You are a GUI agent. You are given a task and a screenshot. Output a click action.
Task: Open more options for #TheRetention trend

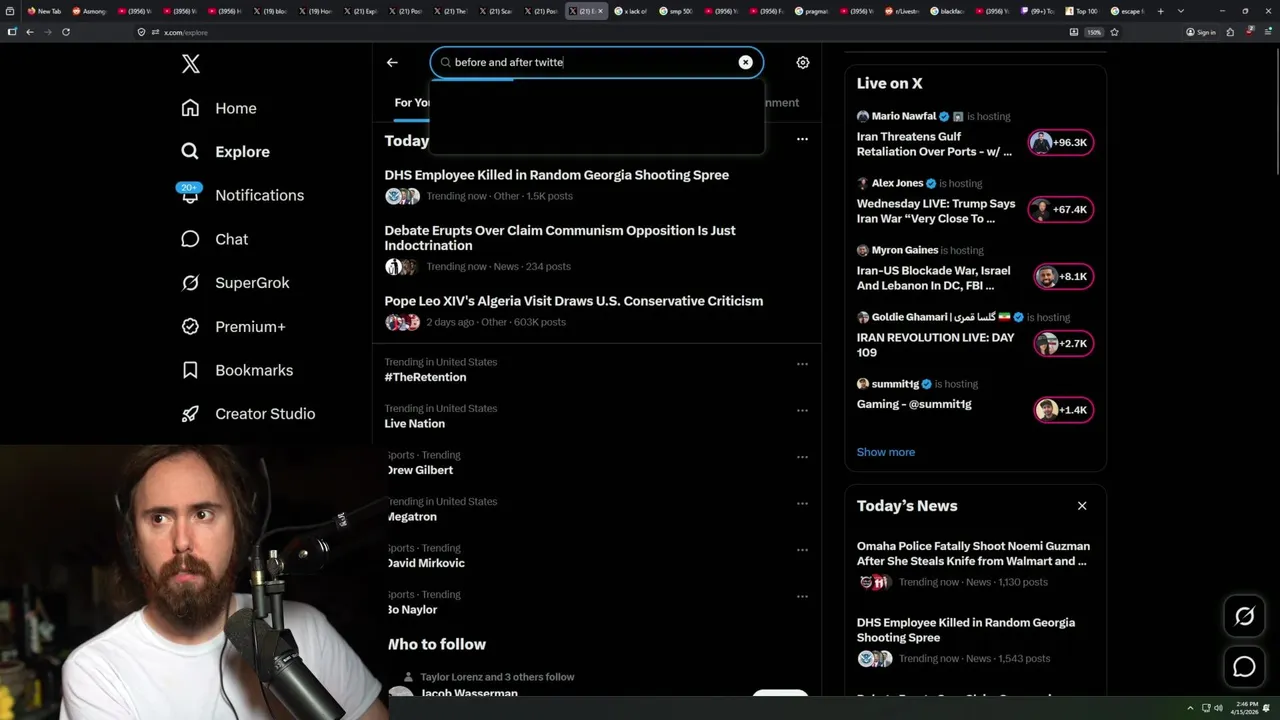coord(802,364)
